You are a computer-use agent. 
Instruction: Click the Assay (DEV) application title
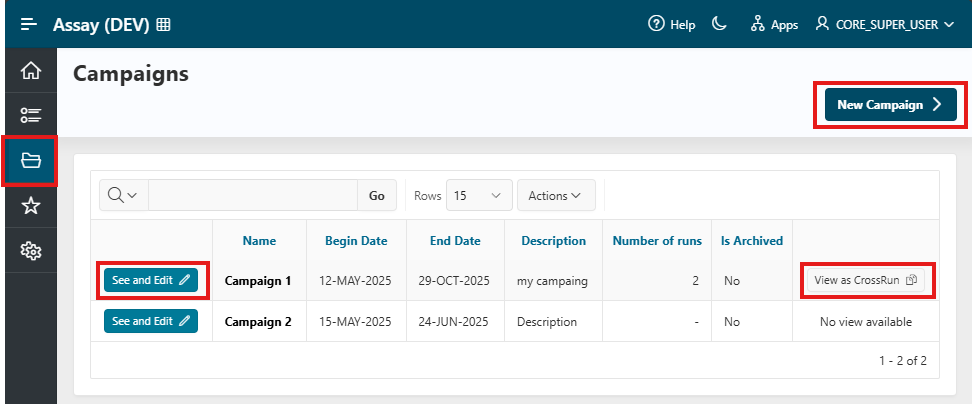coord(101,25)
